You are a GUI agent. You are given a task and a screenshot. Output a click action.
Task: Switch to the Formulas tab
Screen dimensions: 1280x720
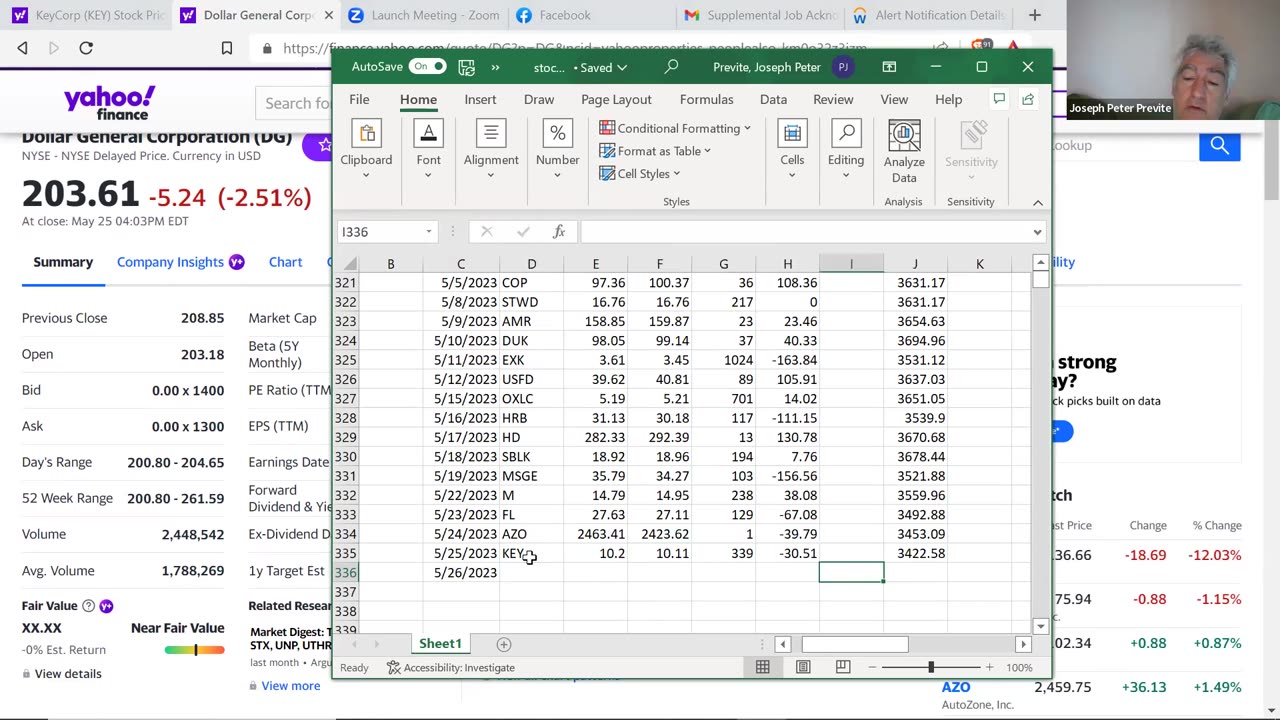tap(706, 100)
